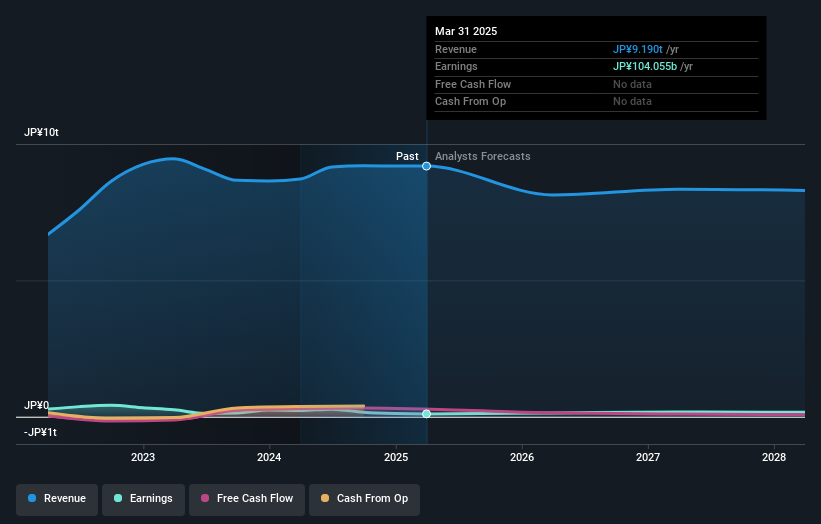Image resolution: width=821 pixels, height=524 pixels.
Task: Click the teal Earnings legend dot
Action: tap(118, 498)
